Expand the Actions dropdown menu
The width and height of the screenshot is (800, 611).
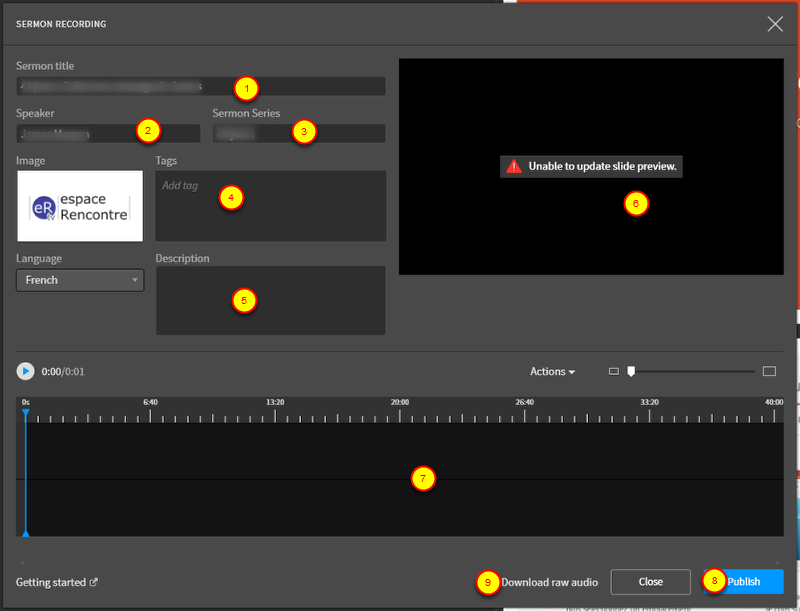pyautogui.click(x=552, y=371)
